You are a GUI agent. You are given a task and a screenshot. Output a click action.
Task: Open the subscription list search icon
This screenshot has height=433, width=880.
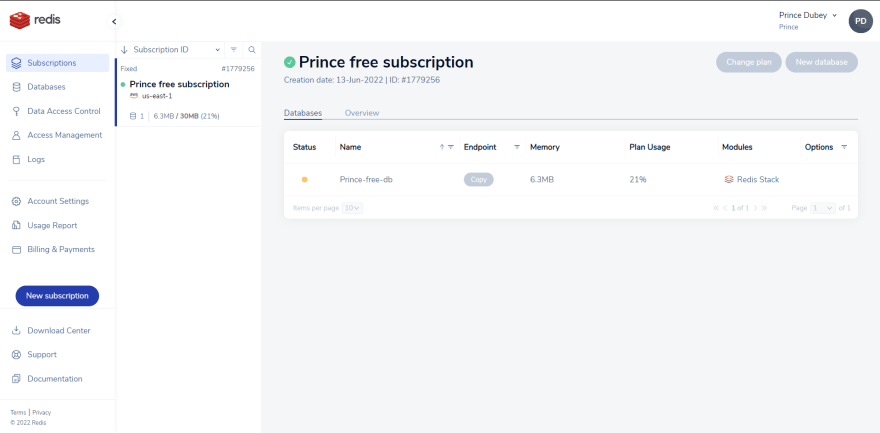[x=252, y=50]
